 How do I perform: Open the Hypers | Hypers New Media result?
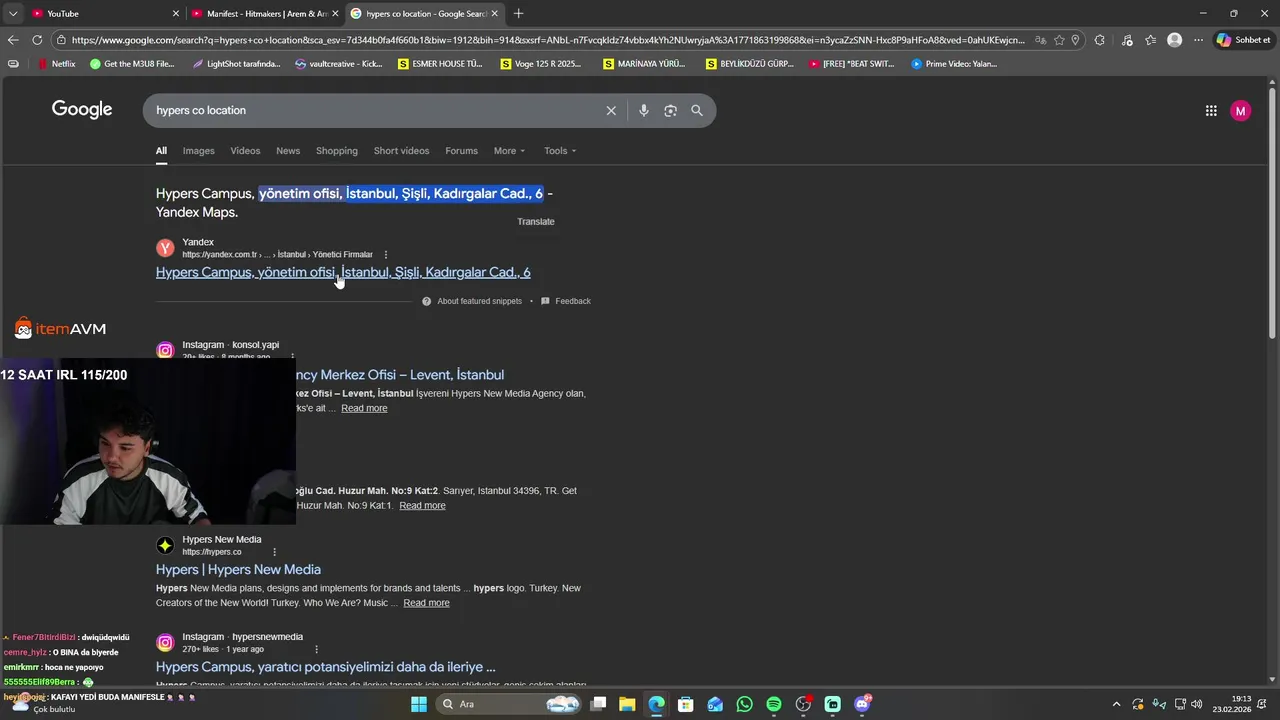(x=238, y=570)
